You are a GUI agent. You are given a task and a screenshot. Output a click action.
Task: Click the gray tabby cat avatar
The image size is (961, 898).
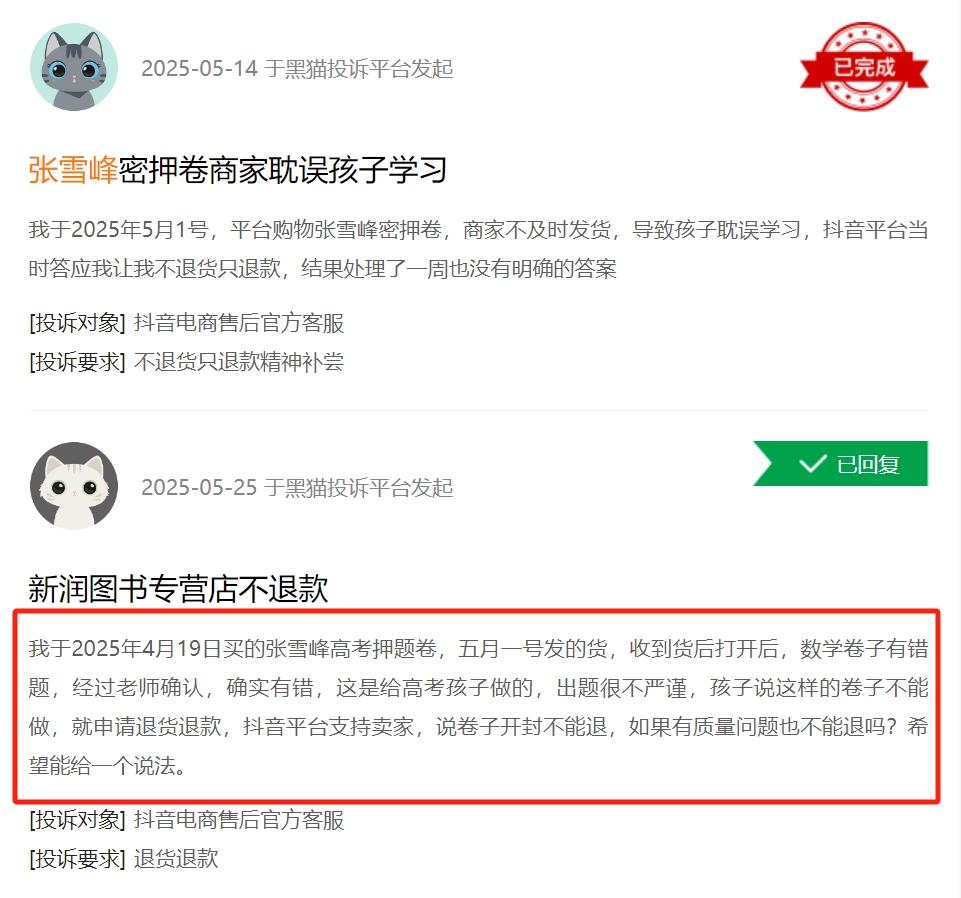(x=74, y=67)
